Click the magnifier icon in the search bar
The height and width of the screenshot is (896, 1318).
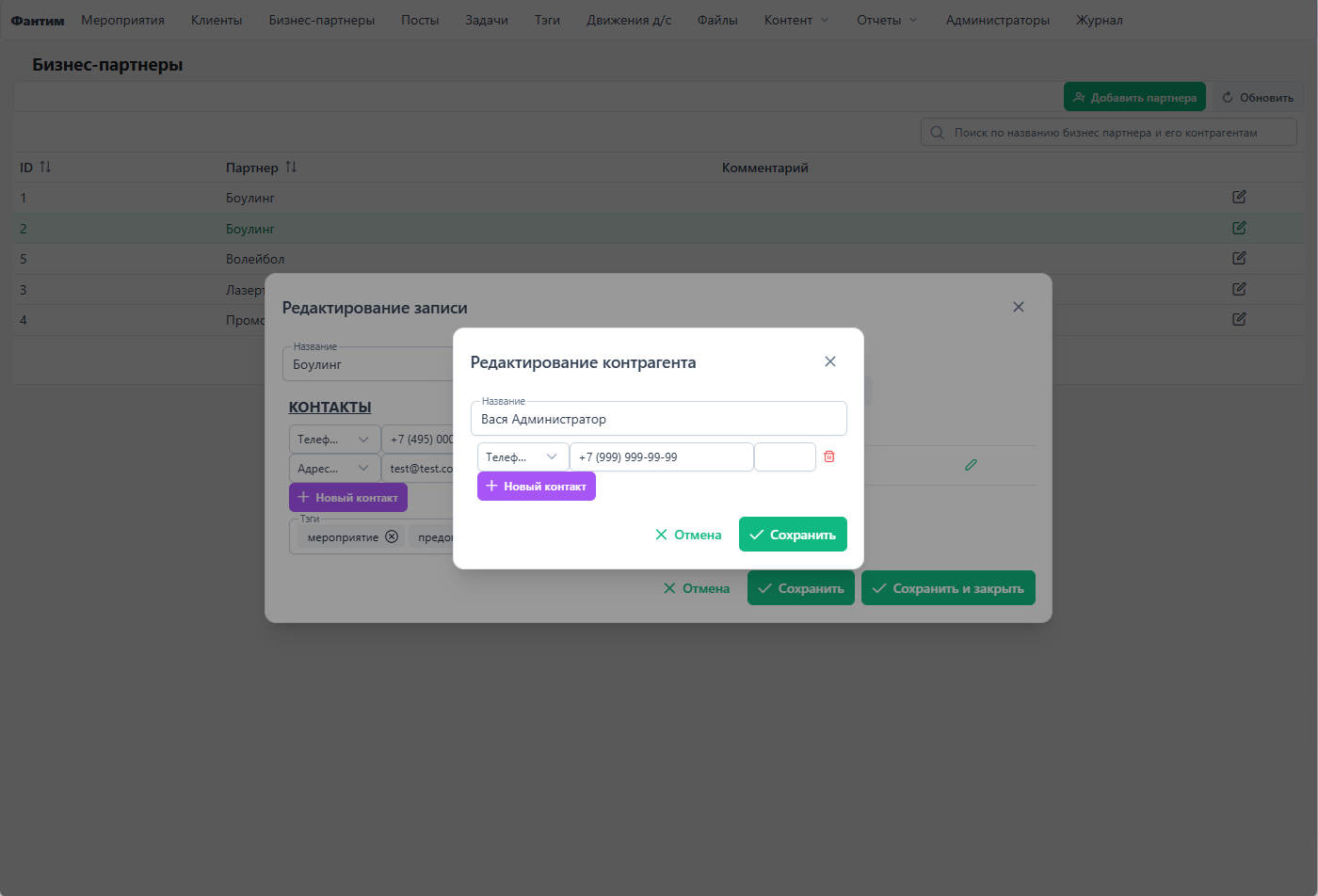[x=936, y=132]
